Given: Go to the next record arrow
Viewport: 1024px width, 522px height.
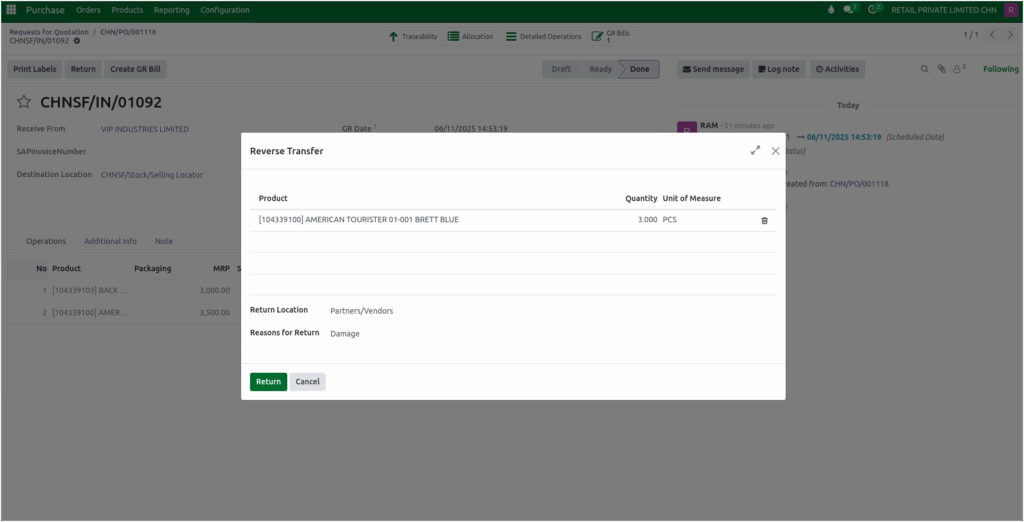Looking at the screenshot, I should coord(1010,35).
